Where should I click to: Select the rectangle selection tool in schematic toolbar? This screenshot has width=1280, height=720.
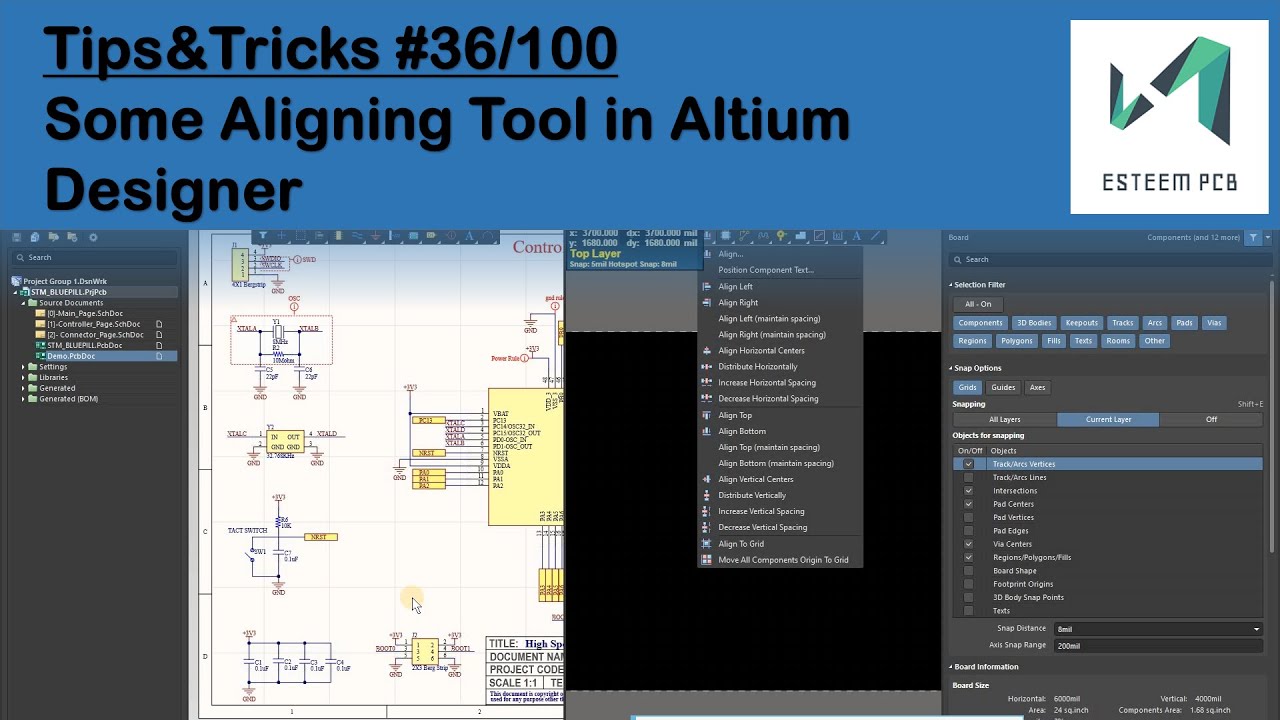(301, 236)
